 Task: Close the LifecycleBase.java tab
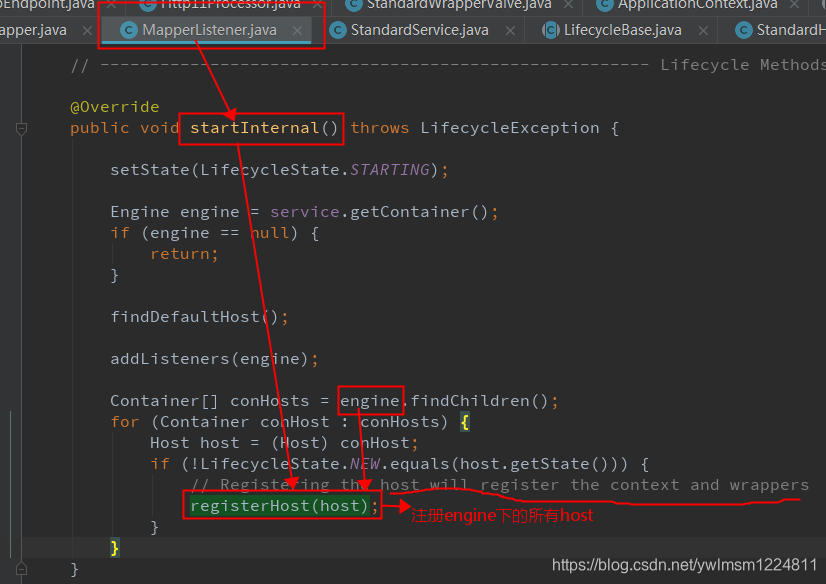coord(703,31)
